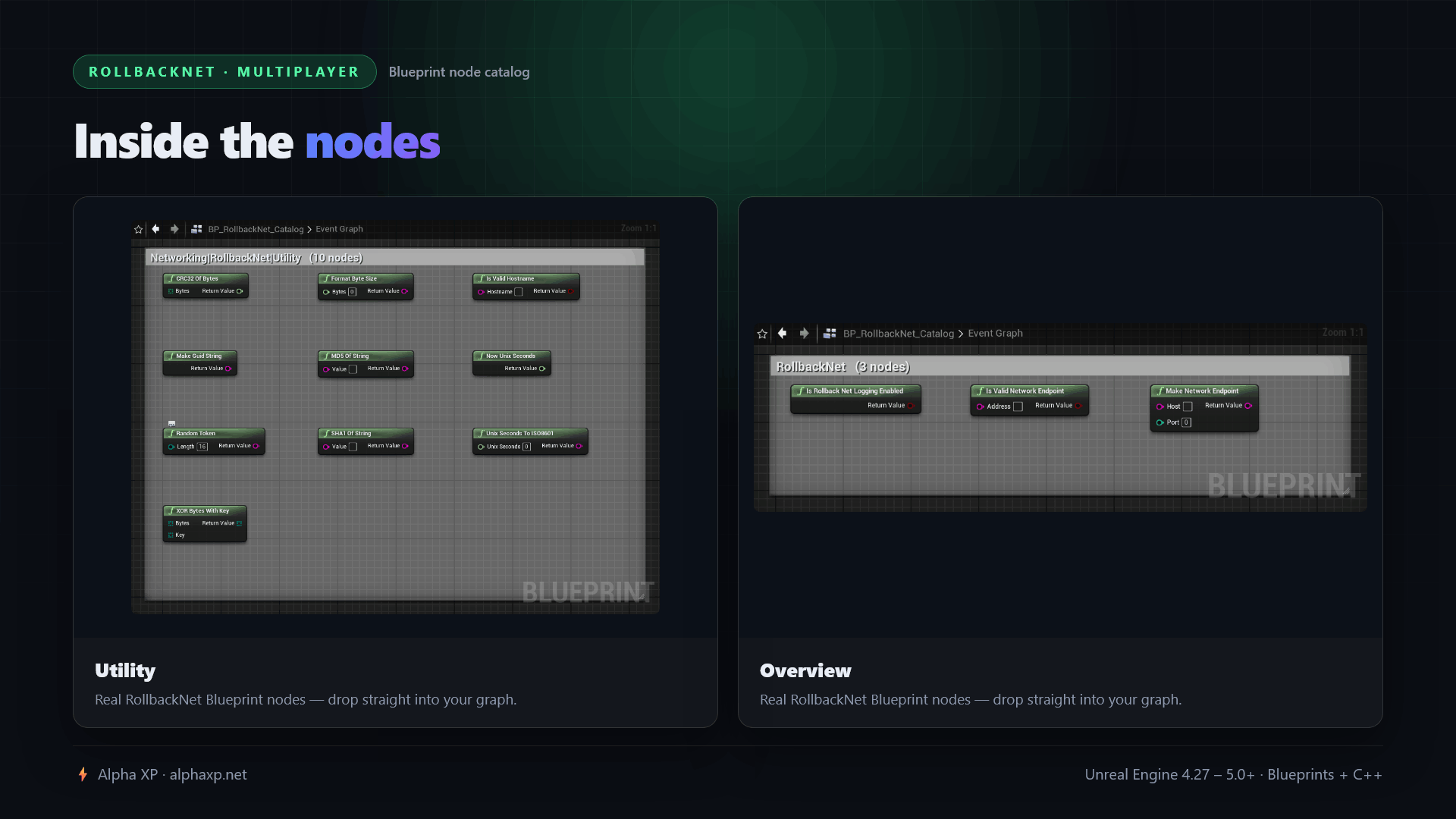Click the Bytes input pin on the Format Byte Size node
This screenshot has height=819, width=1456.
[x=326, y=292]
